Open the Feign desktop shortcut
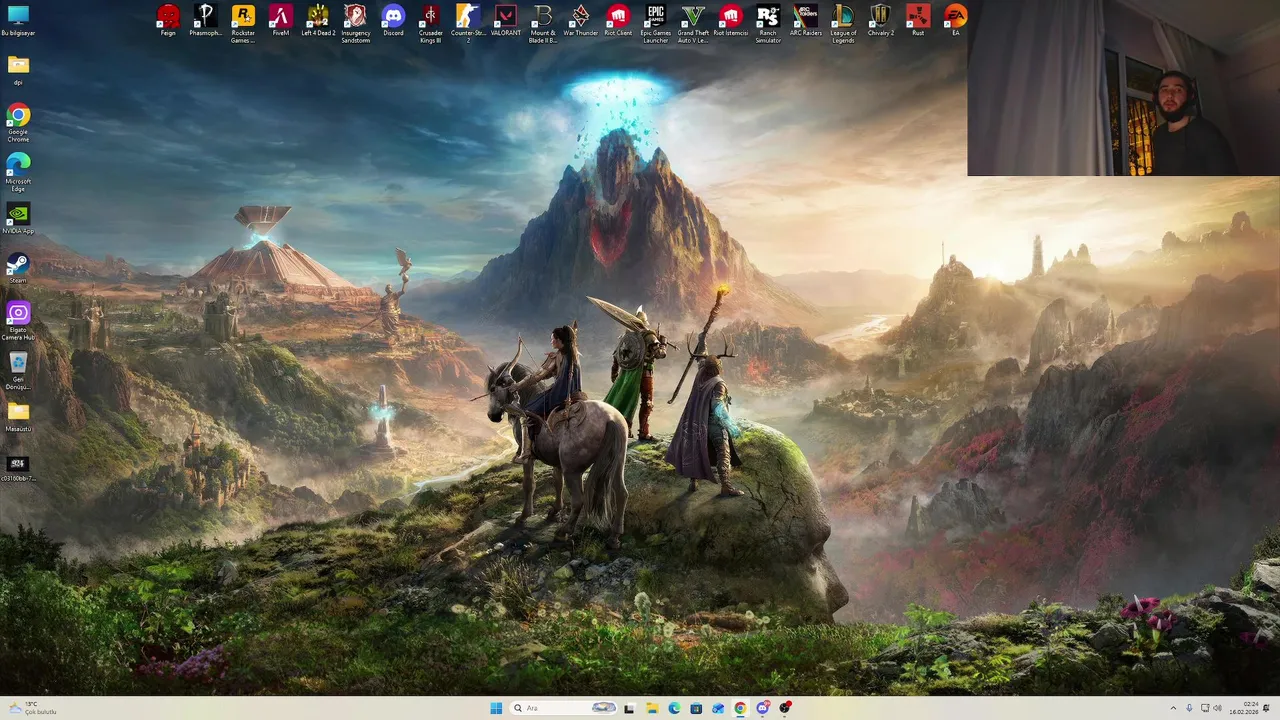Screen dimensions: 1280x720 (168, 21)
